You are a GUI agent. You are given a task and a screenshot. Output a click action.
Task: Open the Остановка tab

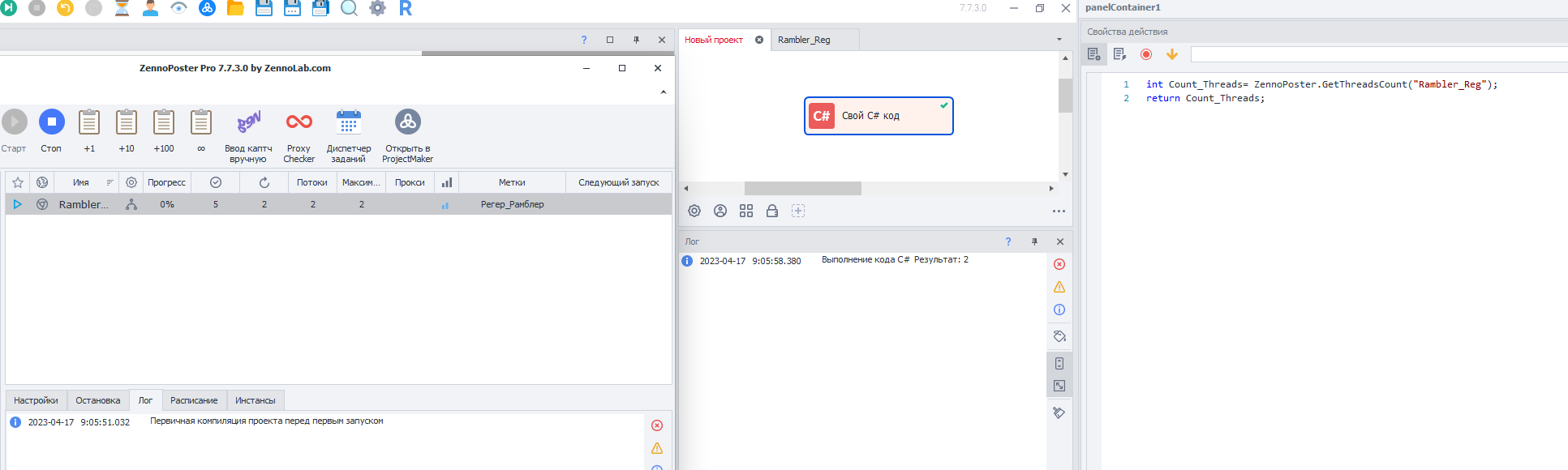[98, 400]
